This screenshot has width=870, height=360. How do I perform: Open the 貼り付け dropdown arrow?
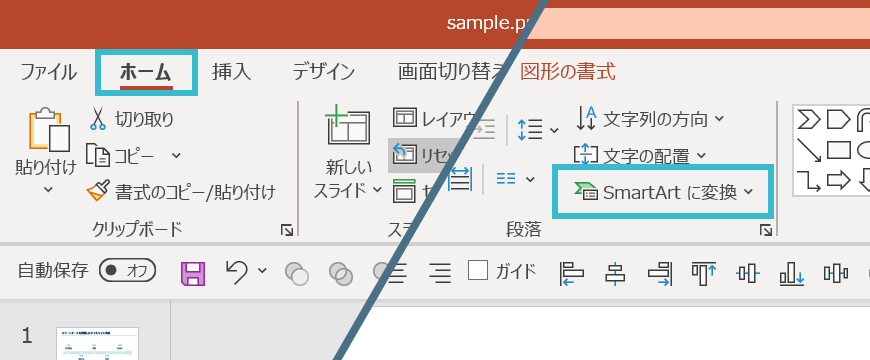[x=48, y=190]
